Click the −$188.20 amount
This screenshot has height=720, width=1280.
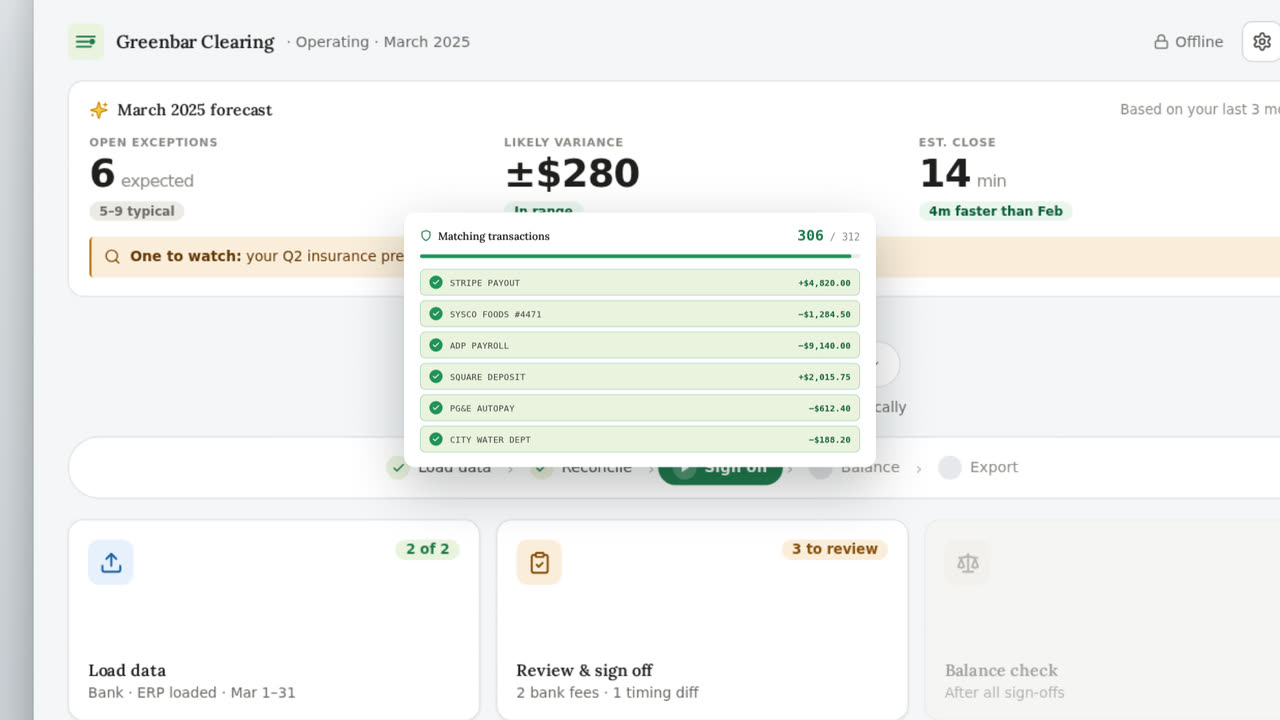[x=829, y=439]
